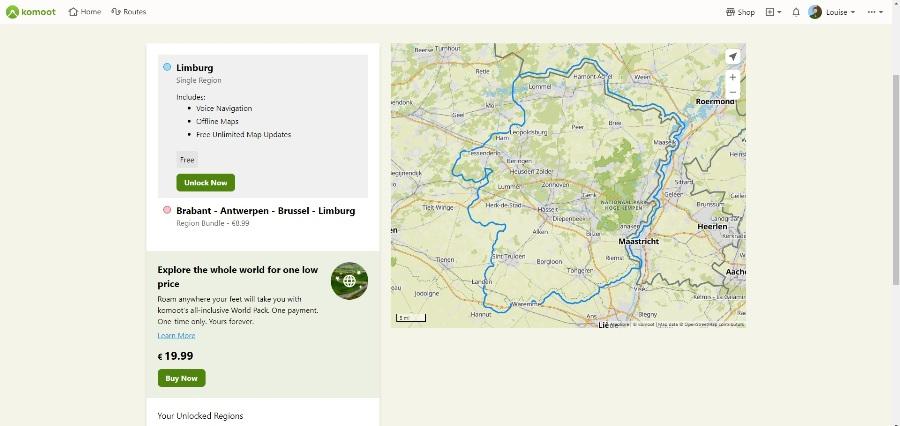900x426 pixels.
Task: Click the Region Bundle - €8.99 text
Action: point(213,223)
